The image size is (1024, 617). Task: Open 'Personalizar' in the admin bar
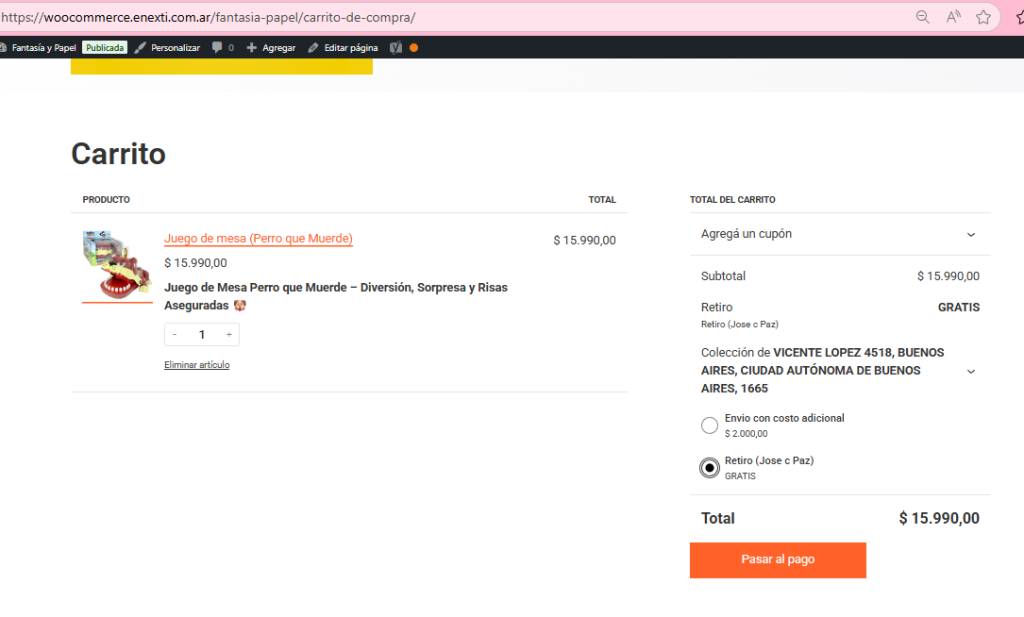(x=168, y=47)
